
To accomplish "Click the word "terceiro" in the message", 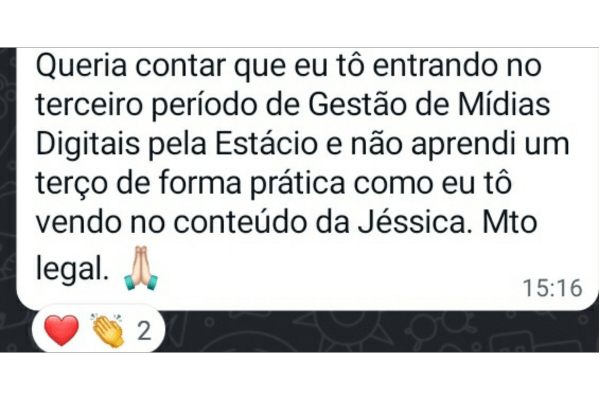I will tap(89, 104).
